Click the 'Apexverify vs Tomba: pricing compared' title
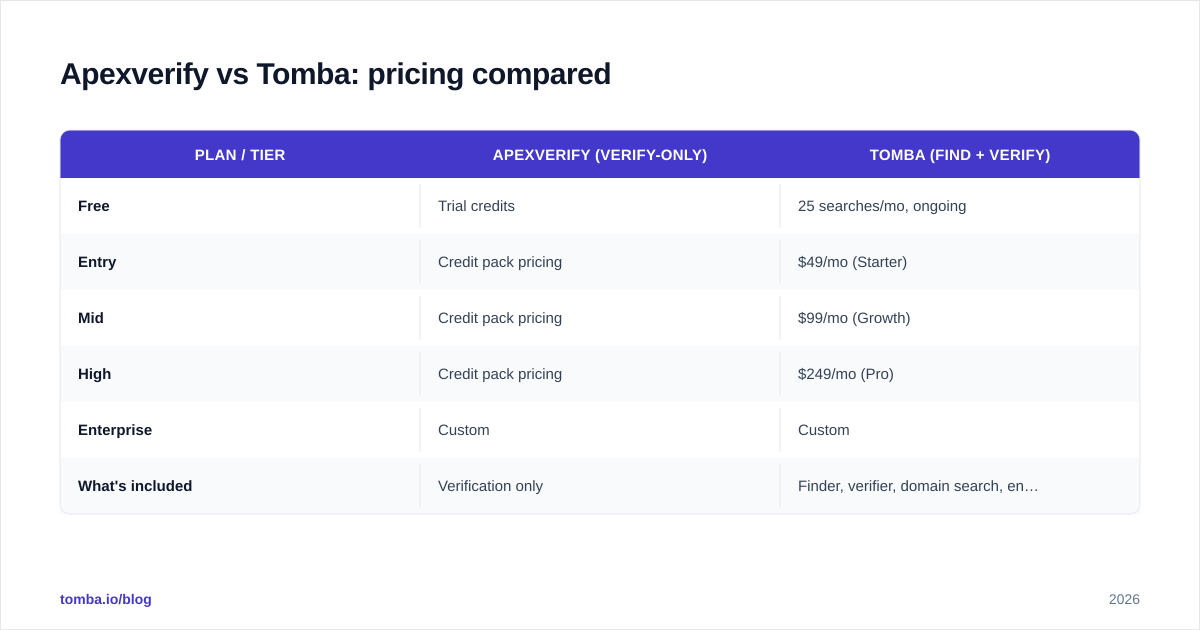The width and height of the screenshot is (1200, 630). 335,74
